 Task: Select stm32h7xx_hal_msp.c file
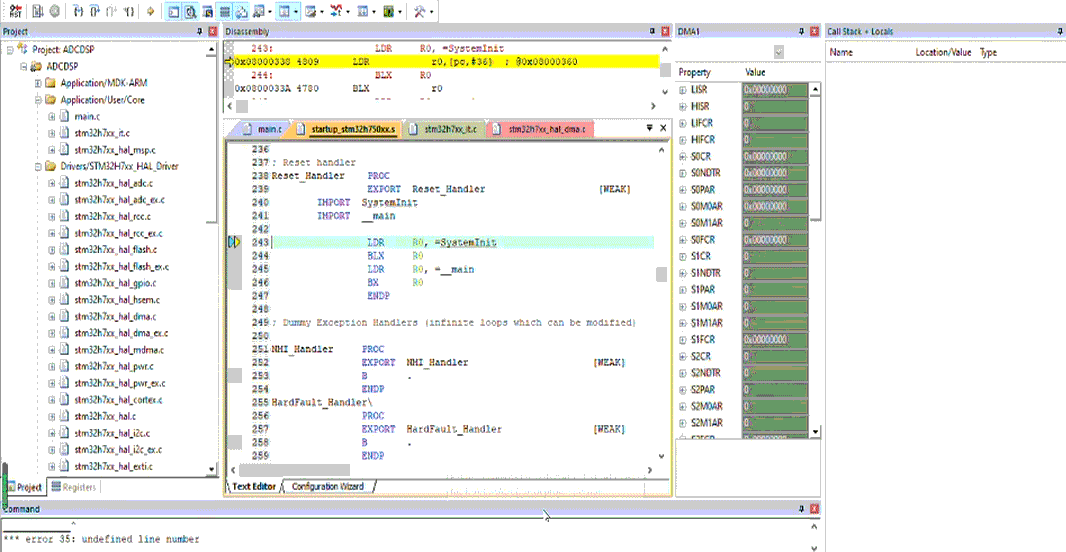(115, 150)
